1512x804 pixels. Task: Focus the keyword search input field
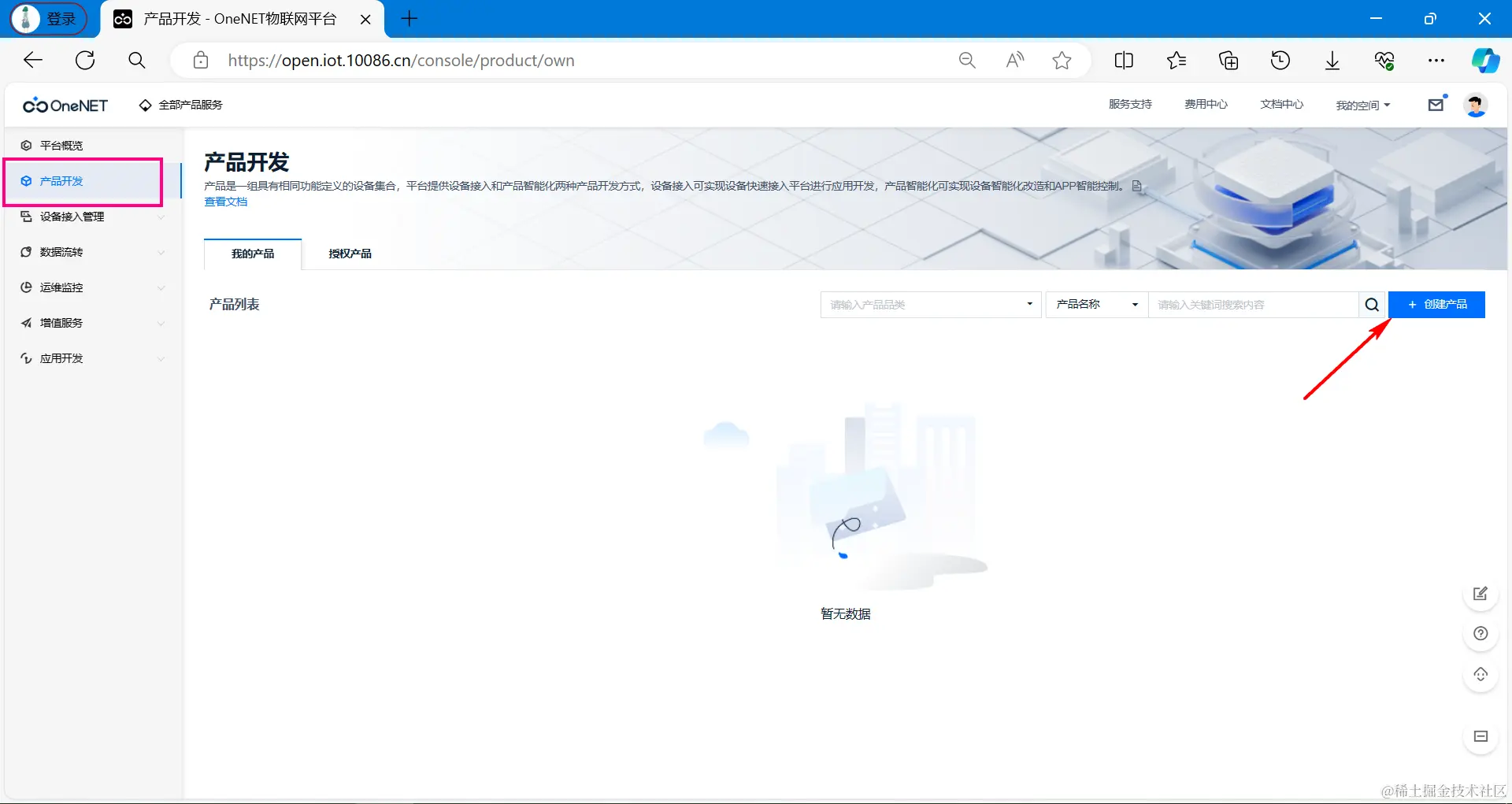1254,305
